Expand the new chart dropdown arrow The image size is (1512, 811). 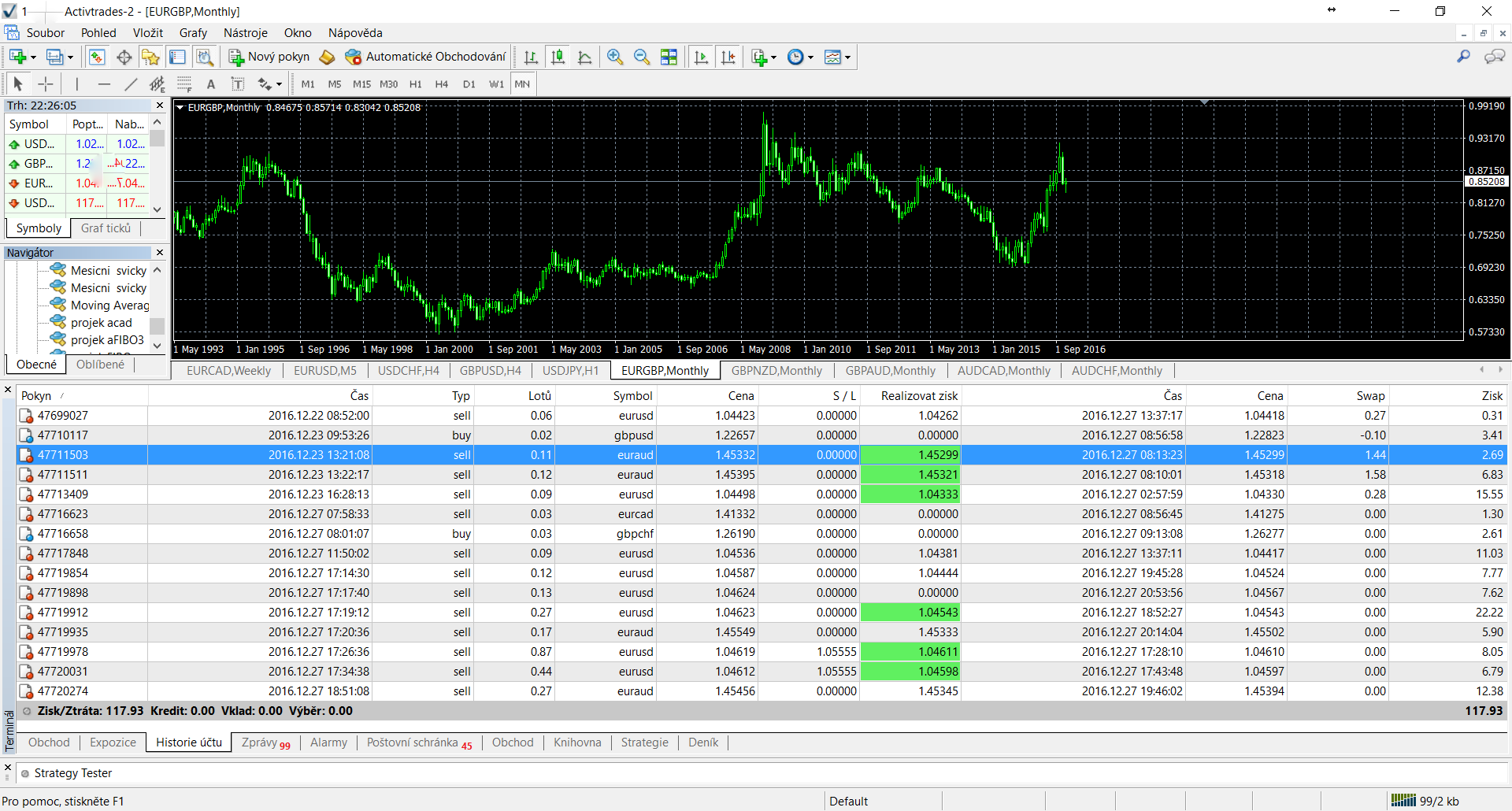(33, 57)
